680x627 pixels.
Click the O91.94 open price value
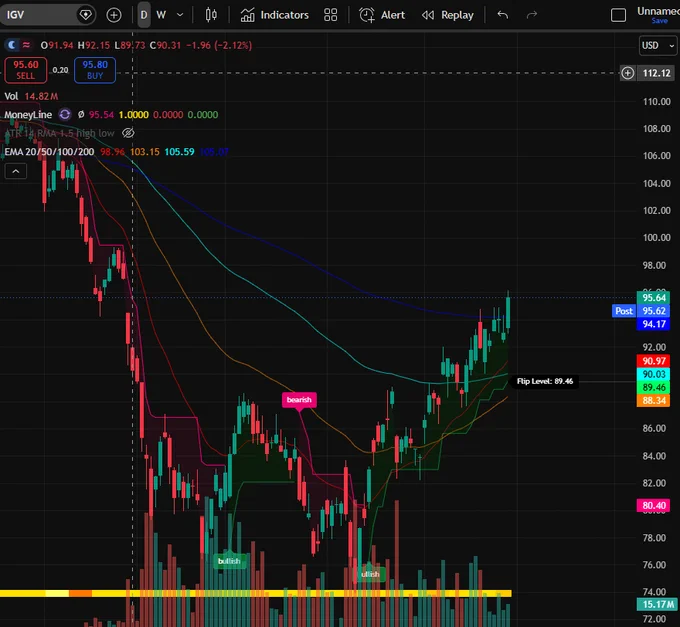[x=57, y=45]
